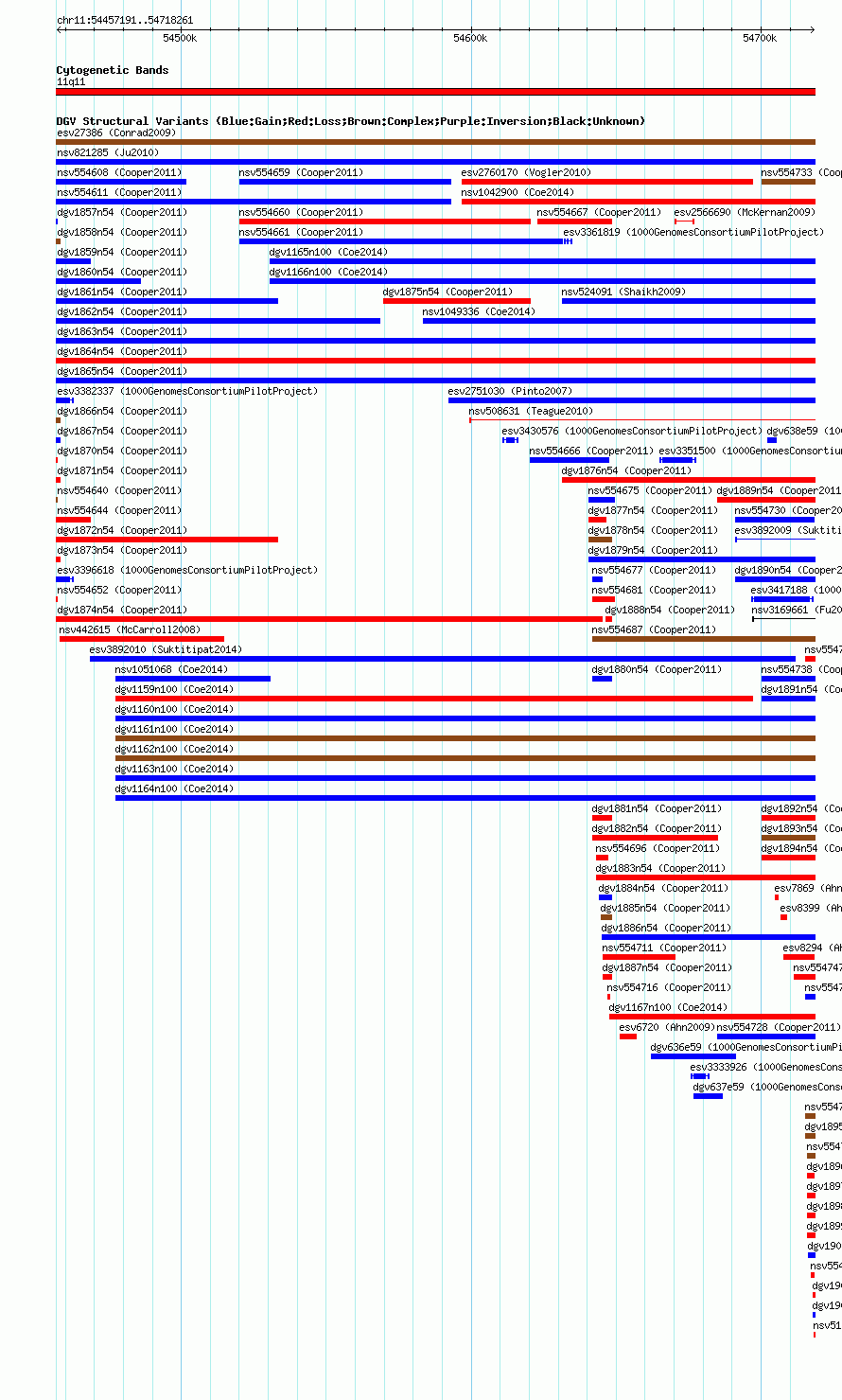Click dgv1883n54 (Cooper2011) label
This screenshot has height=1400, width=842.
tap(660, 868)
